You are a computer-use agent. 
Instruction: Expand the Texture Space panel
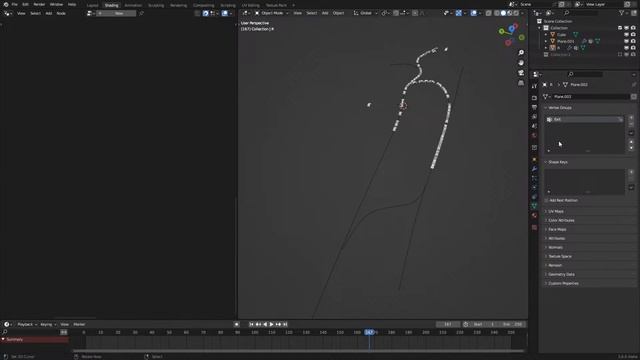pos(560,256)
